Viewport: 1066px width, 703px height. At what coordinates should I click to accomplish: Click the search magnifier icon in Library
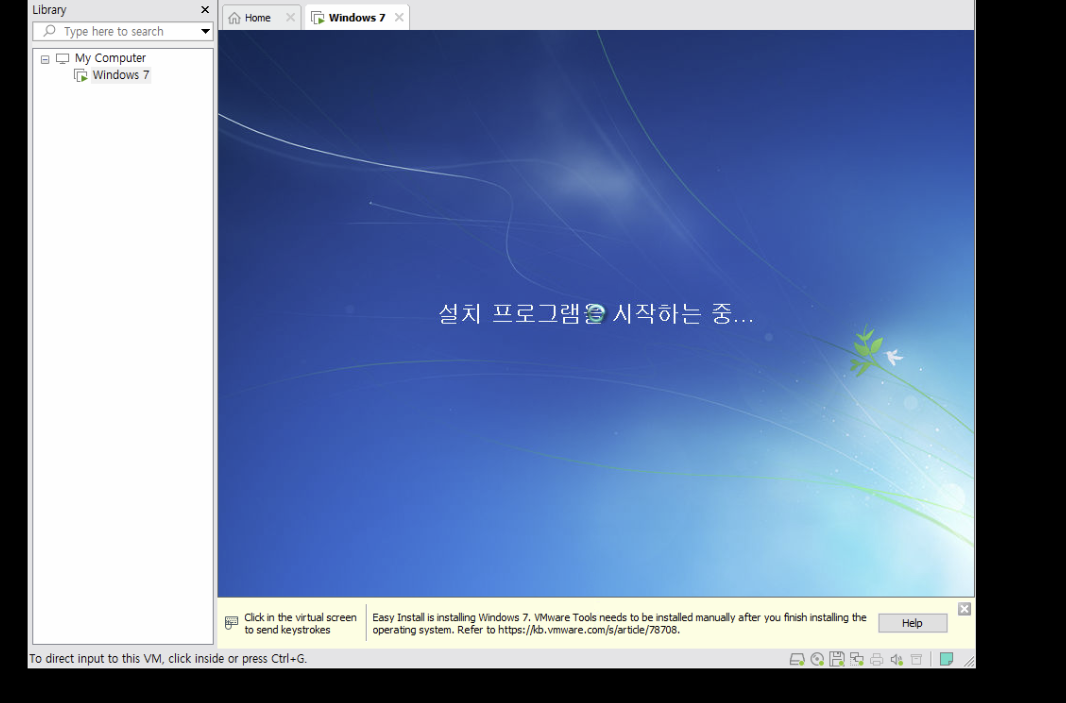[x=49, y=31]
